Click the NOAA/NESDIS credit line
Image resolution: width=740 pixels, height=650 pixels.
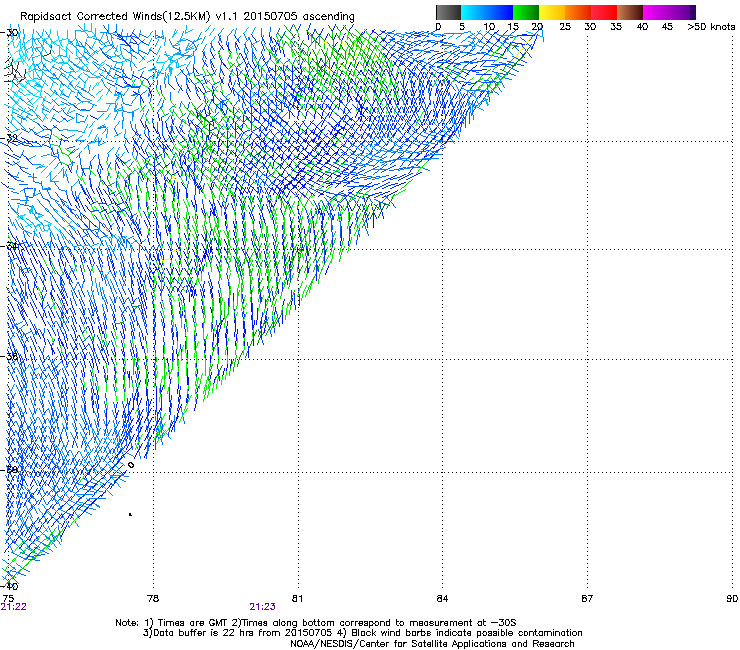432,644
